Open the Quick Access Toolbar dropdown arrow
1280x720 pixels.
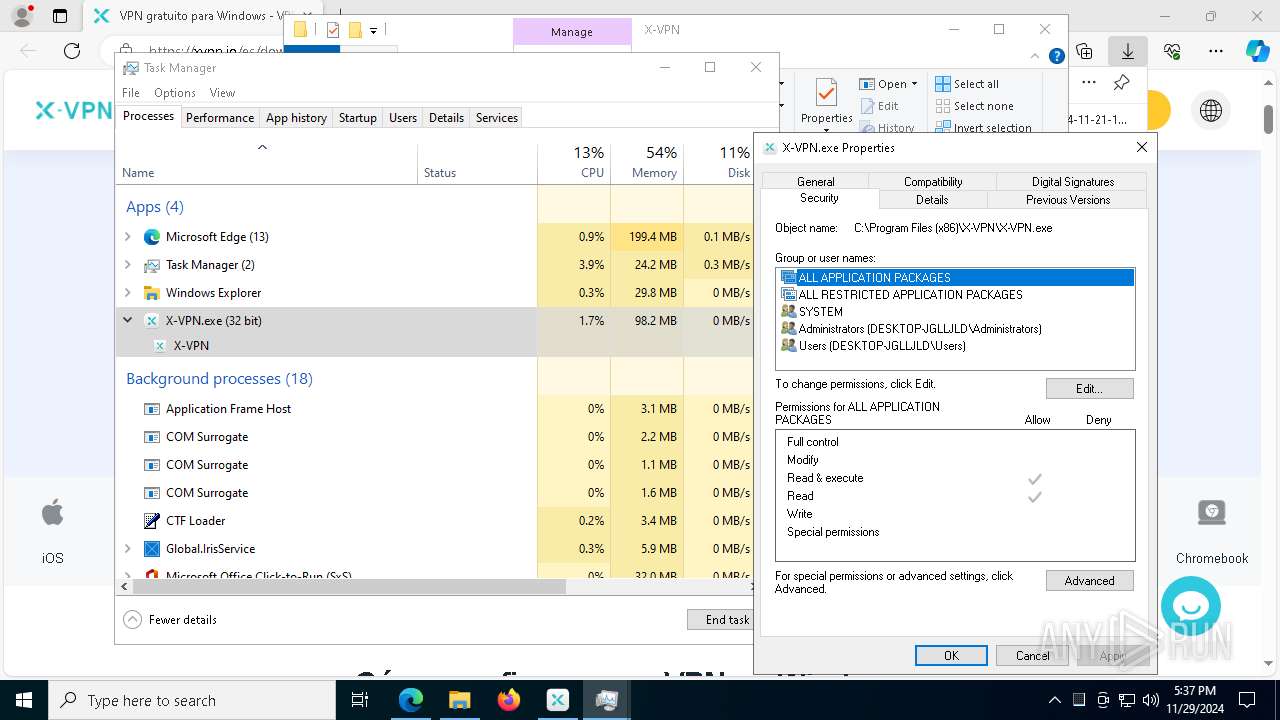point(373,31)
